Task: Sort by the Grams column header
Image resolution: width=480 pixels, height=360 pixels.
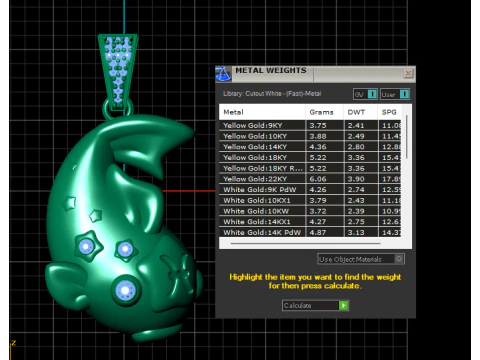Action: tap(324, 112)
